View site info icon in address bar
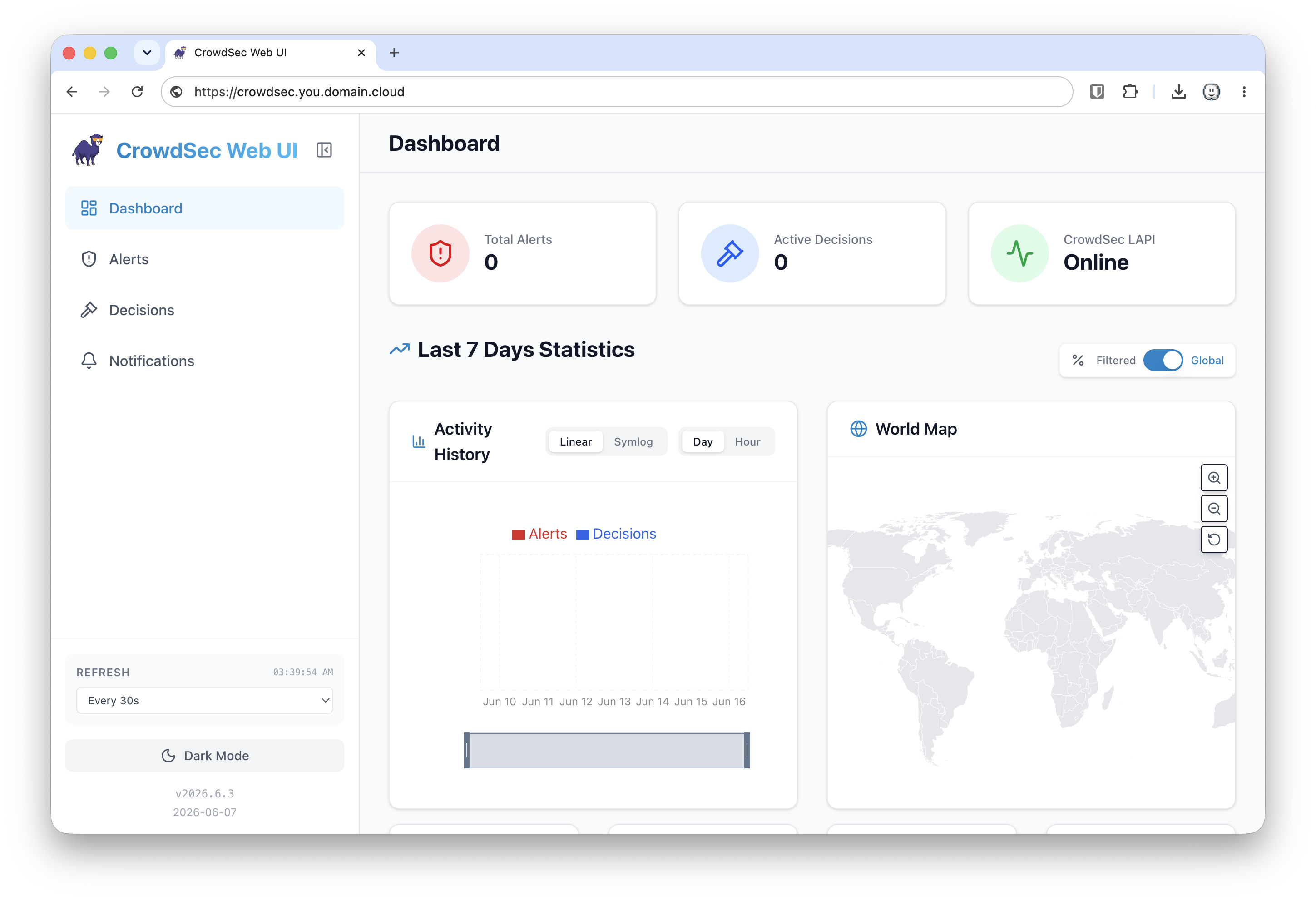 [x=177, y=92]
